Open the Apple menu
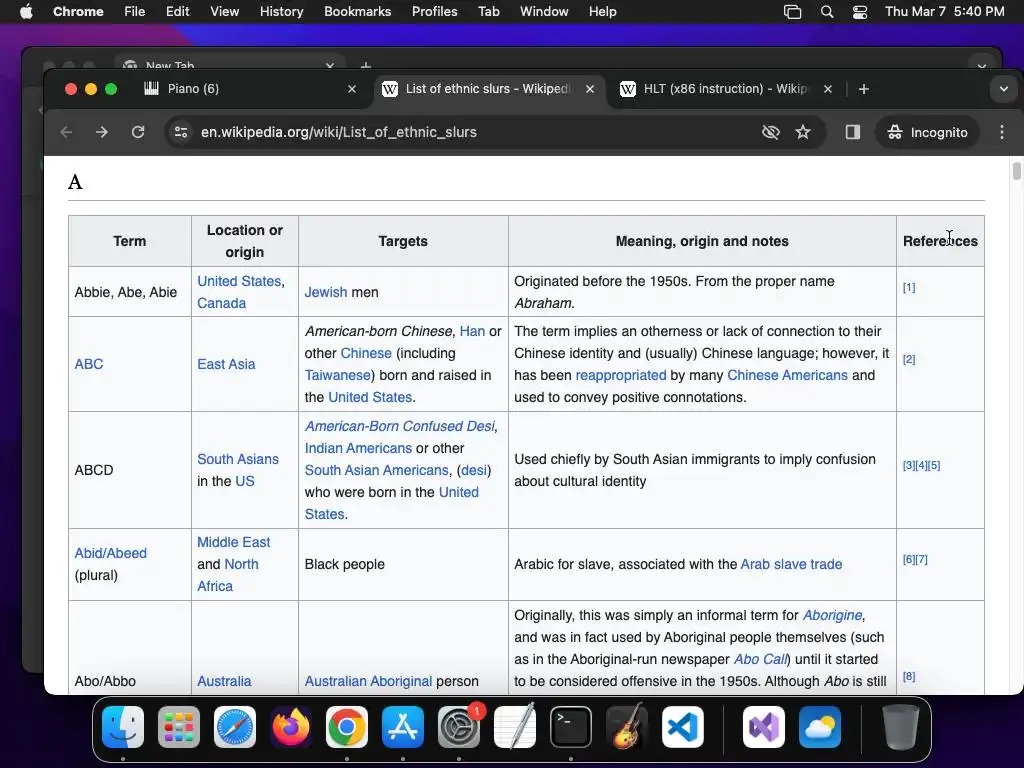This screenshot has width=1024, height=768. click(26, 11)
